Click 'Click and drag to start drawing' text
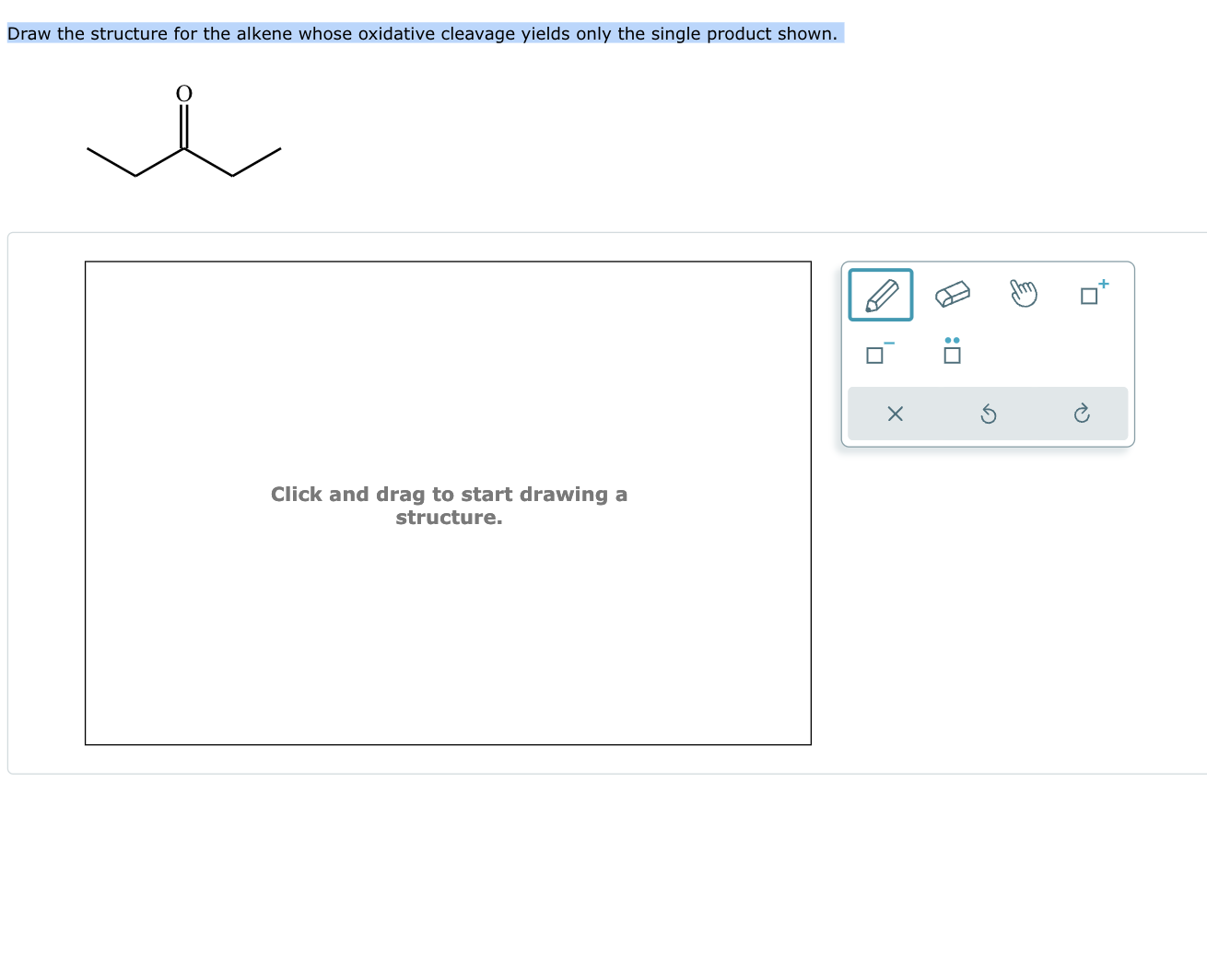Viewport: 1207px width, 980px height. coord(449,505)
